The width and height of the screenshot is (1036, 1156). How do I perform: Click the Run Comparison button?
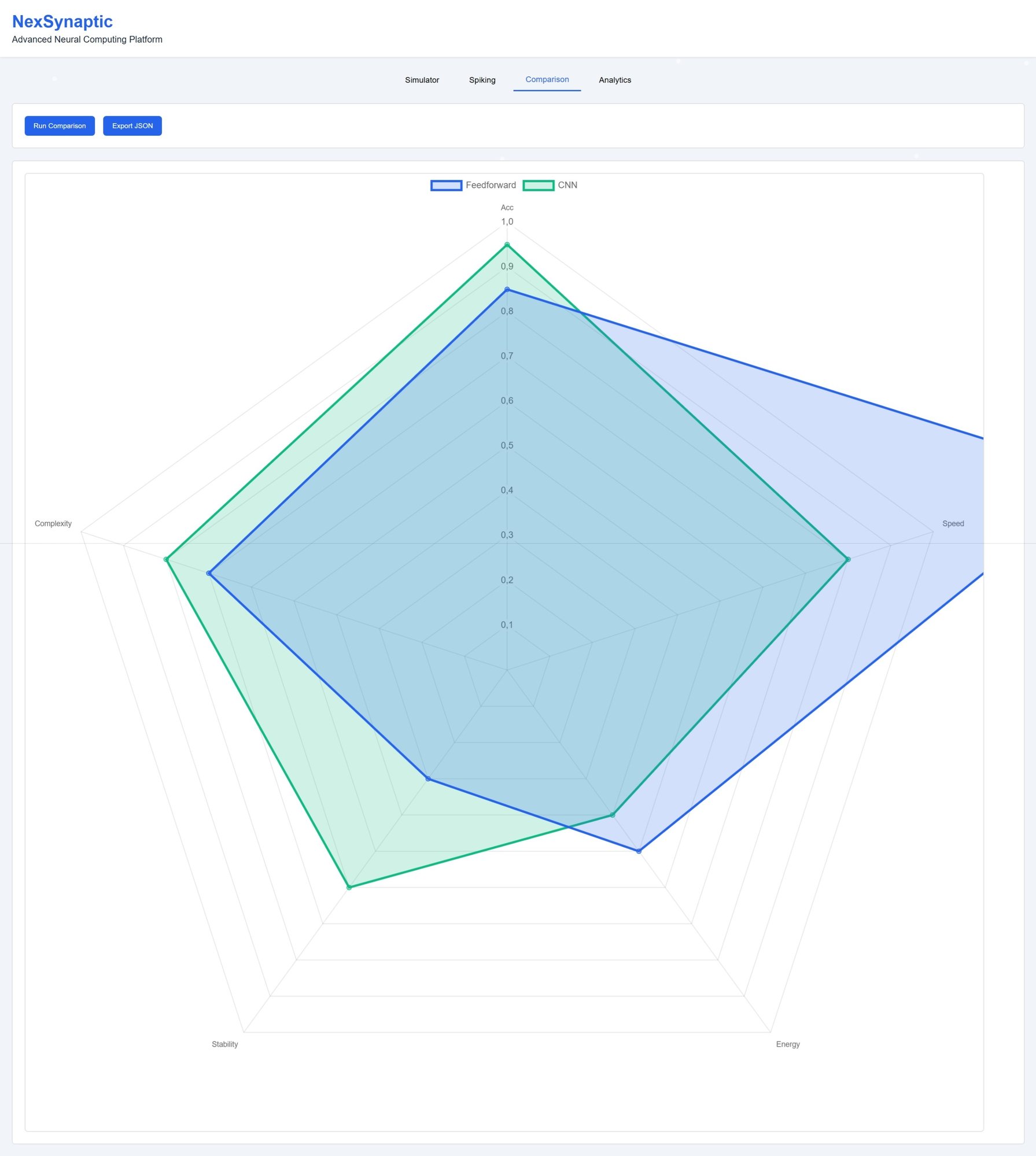60,125
